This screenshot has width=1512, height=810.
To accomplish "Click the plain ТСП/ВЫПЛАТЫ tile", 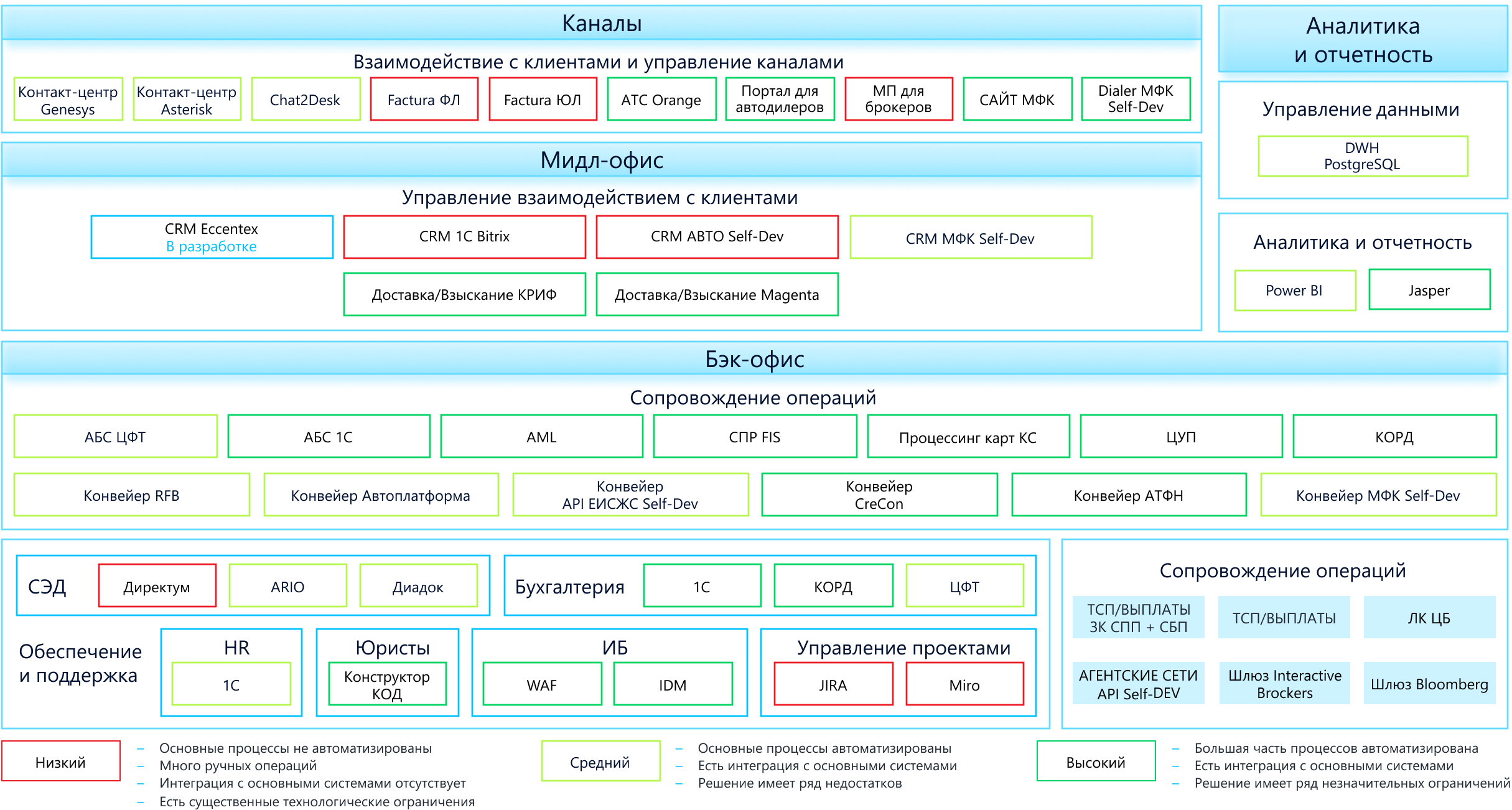I will click(1284, 617).
